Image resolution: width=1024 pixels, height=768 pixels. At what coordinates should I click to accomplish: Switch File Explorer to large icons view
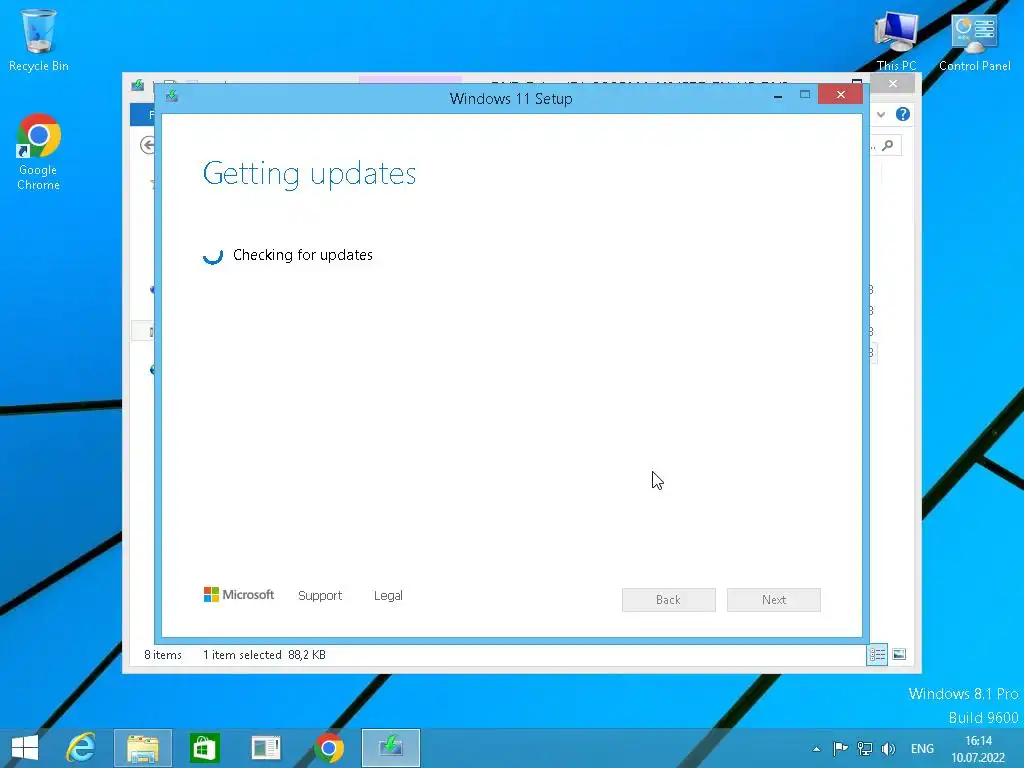pos(899,654)
